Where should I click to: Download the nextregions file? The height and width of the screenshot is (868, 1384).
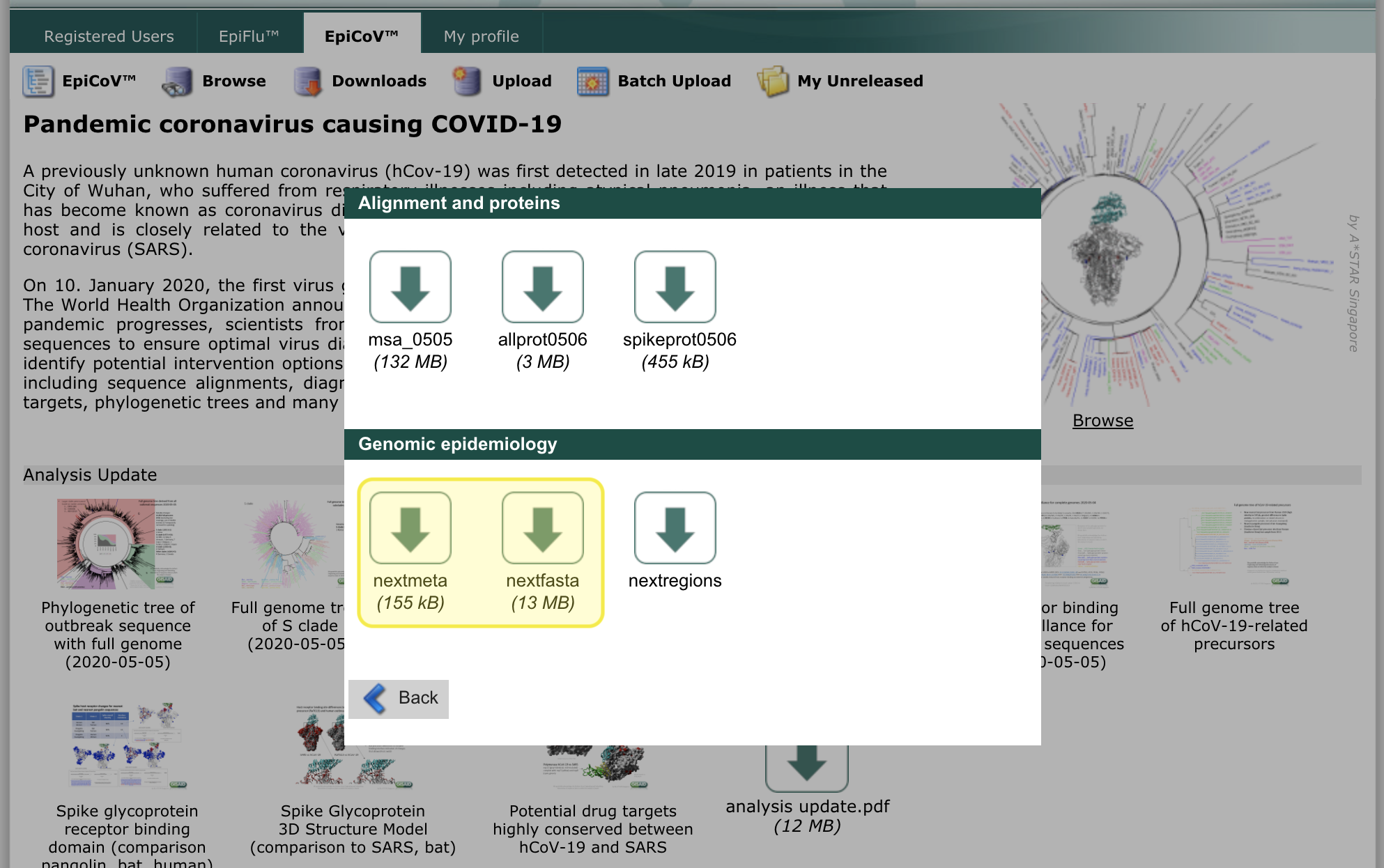675,527
